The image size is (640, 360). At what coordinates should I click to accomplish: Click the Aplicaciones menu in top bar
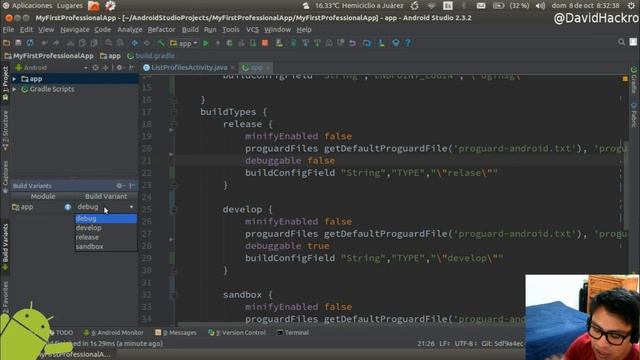32,6
